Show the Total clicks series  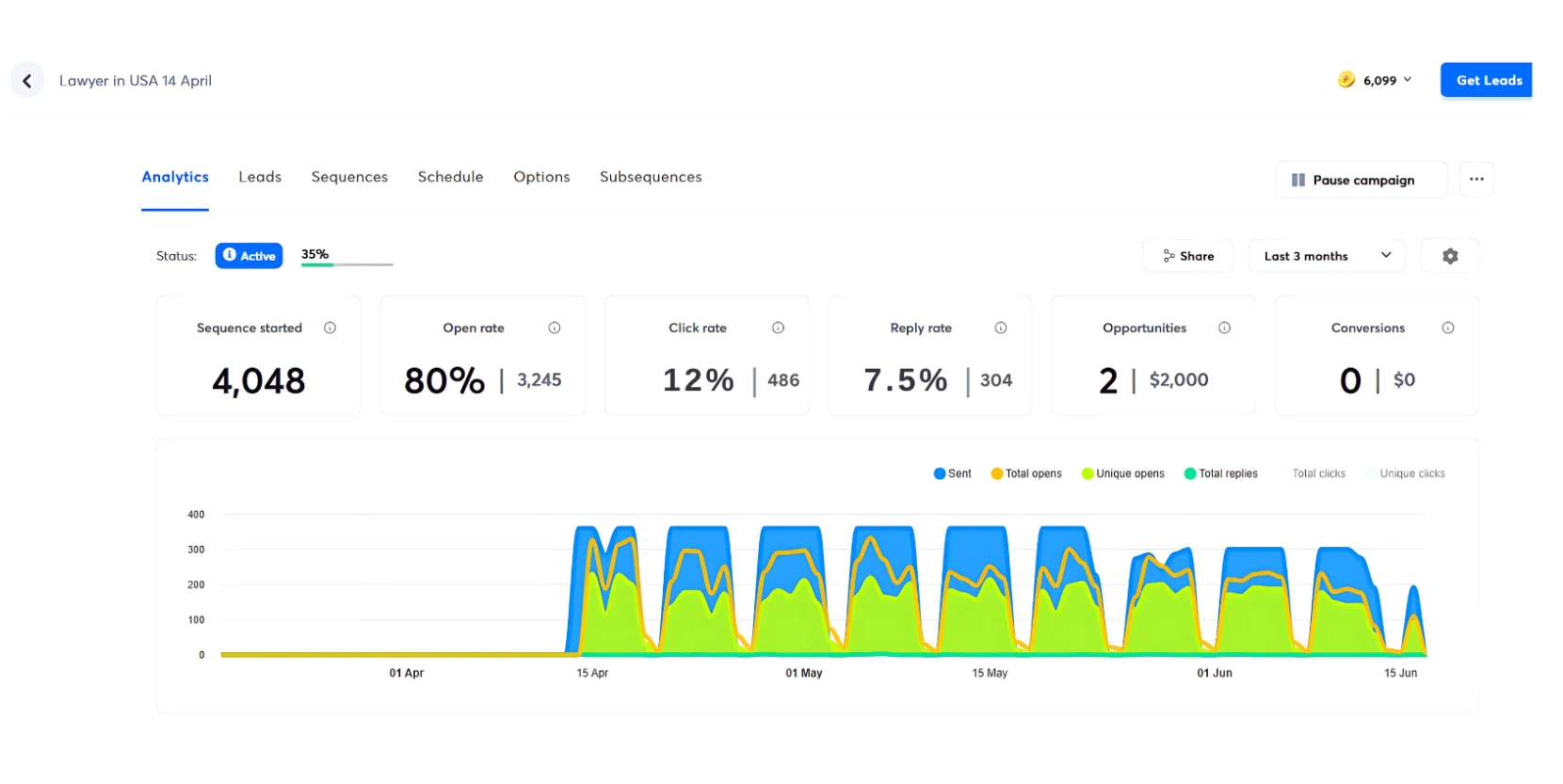1317,474
